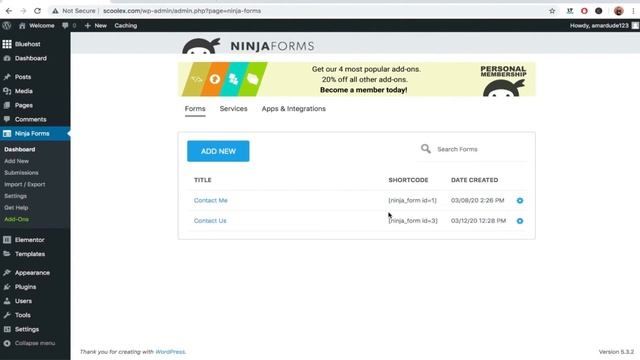Open Bluehost in the sidebar
Viewport: 640px width, 360px height.
pyautogui.click(x=35, y=44)
